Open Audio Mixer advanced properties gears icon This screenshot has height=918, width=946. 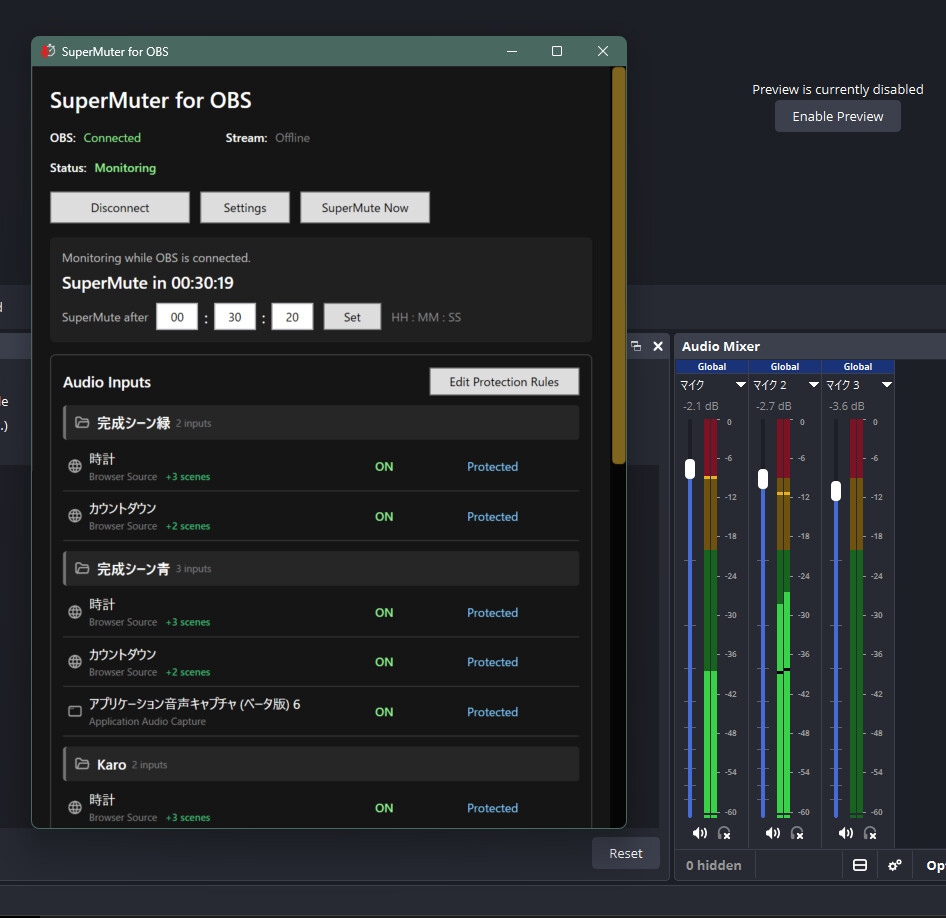point(895,865)
